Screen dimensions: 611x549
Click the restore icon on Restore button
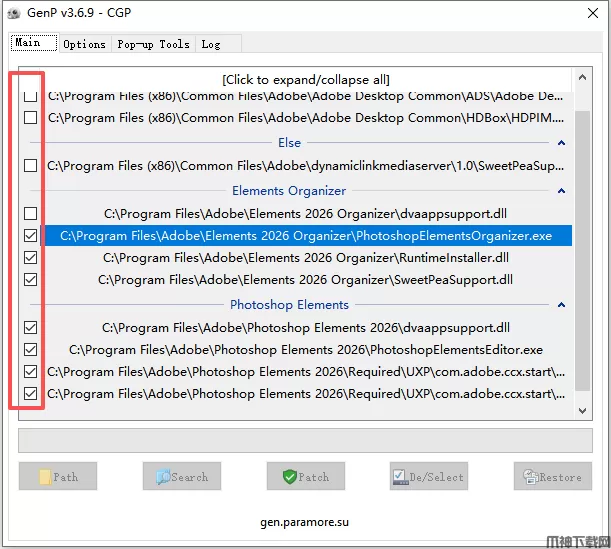point(530,477)
